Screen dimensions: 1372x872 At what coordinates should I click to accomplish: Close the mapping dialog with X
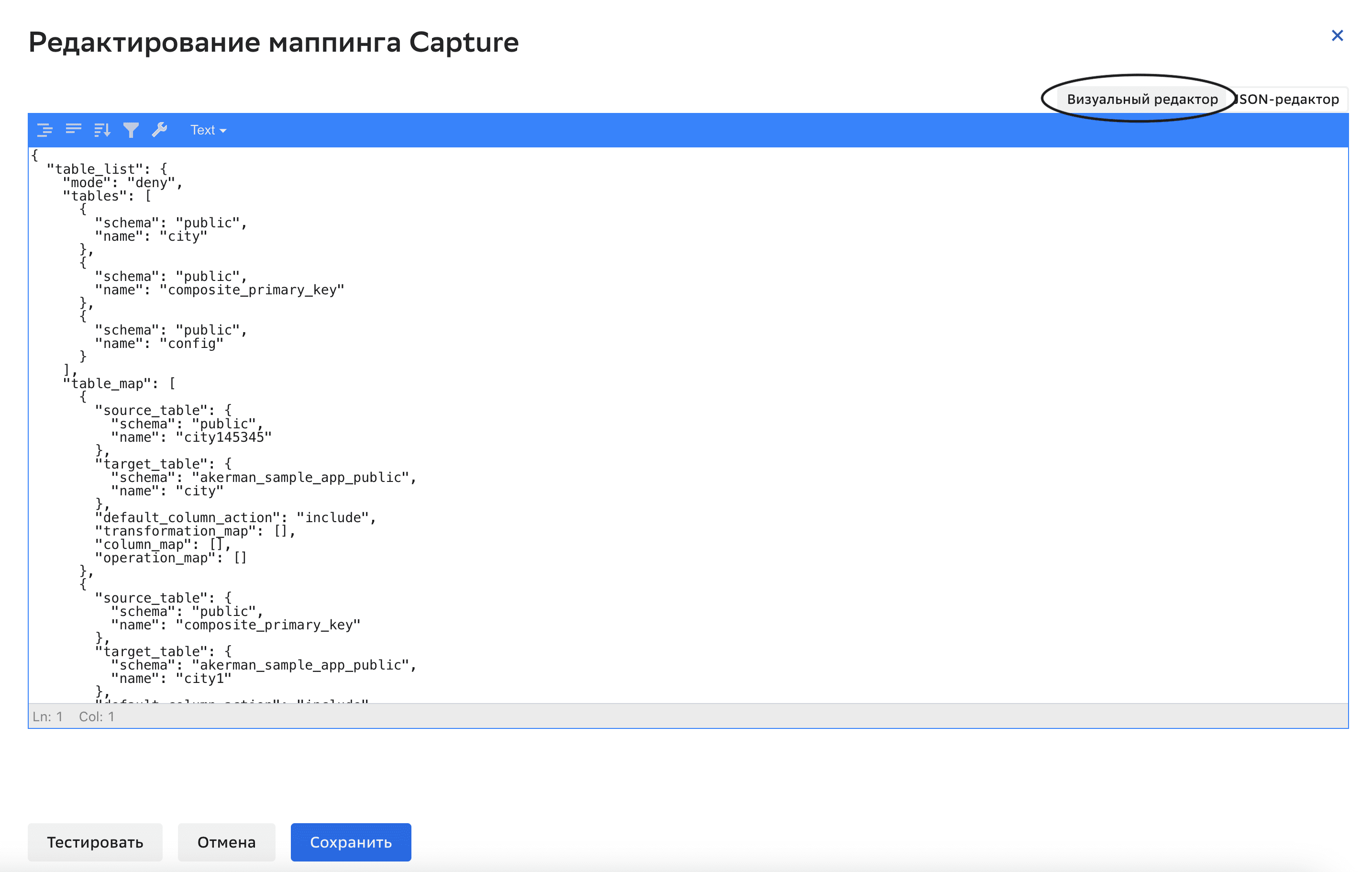point(1337,36)
